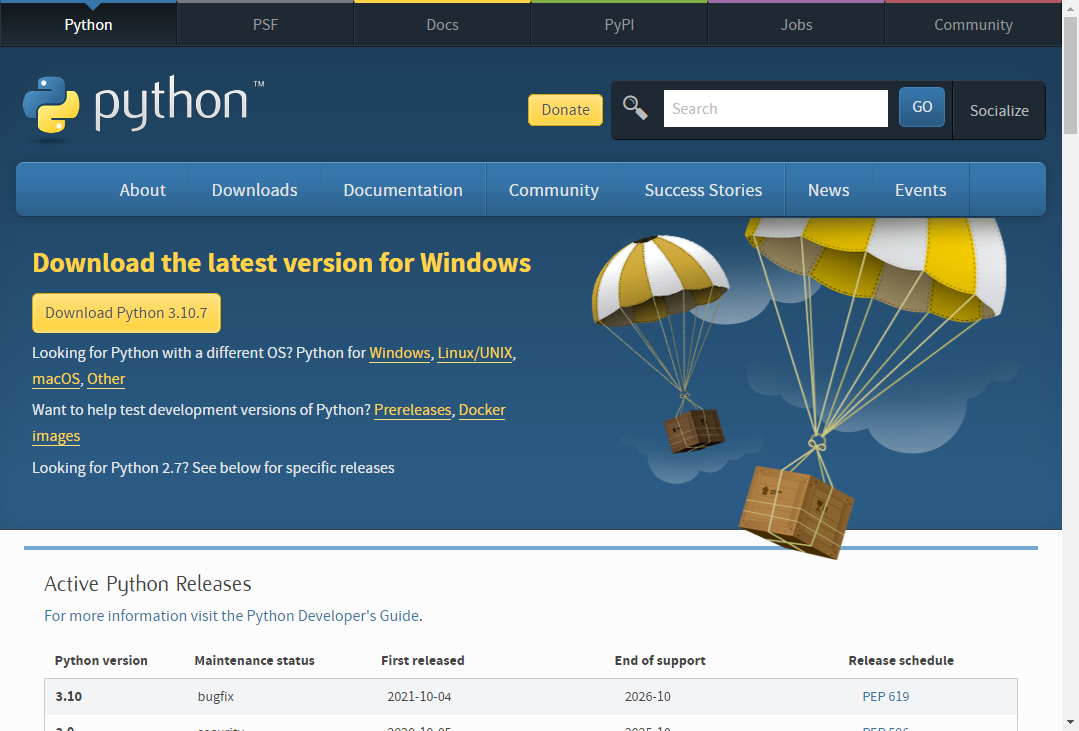Image resolution: width=1079 pixels, height=731 pixels.
Task: Open the PEP 619 release schedule link
Action: [x=886, y=697]
